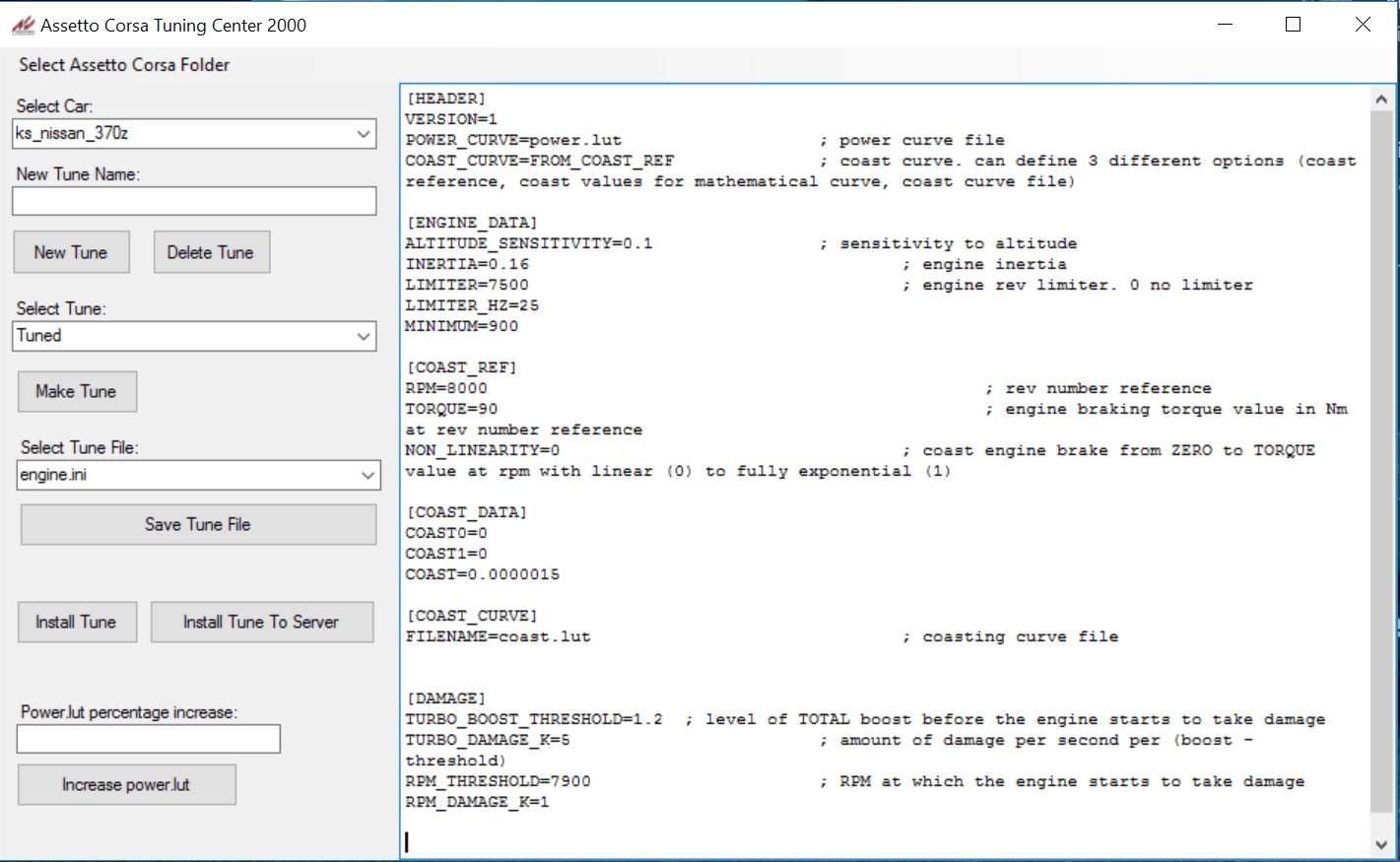Maximize the Tuning Center window
The width and height of the screenshot is (1400, 862).
(1294, 25)
